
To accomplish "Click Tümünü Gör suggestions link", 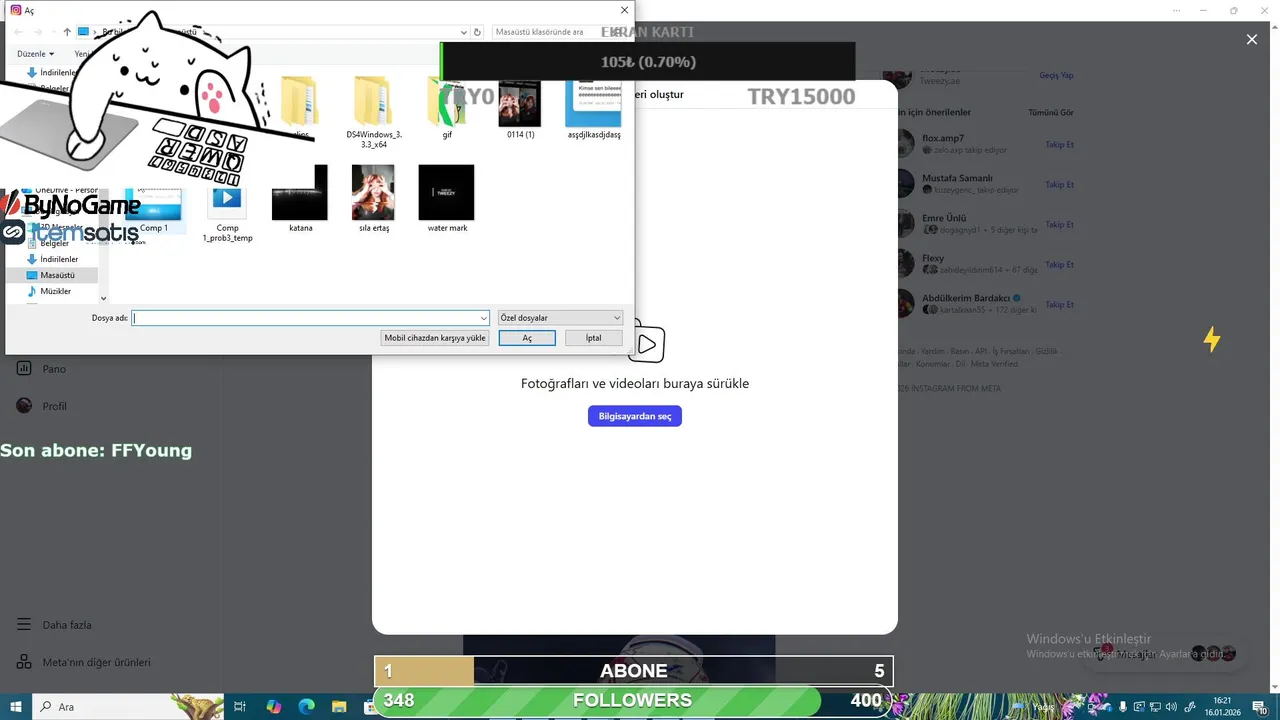I will tap(1051, 113).
